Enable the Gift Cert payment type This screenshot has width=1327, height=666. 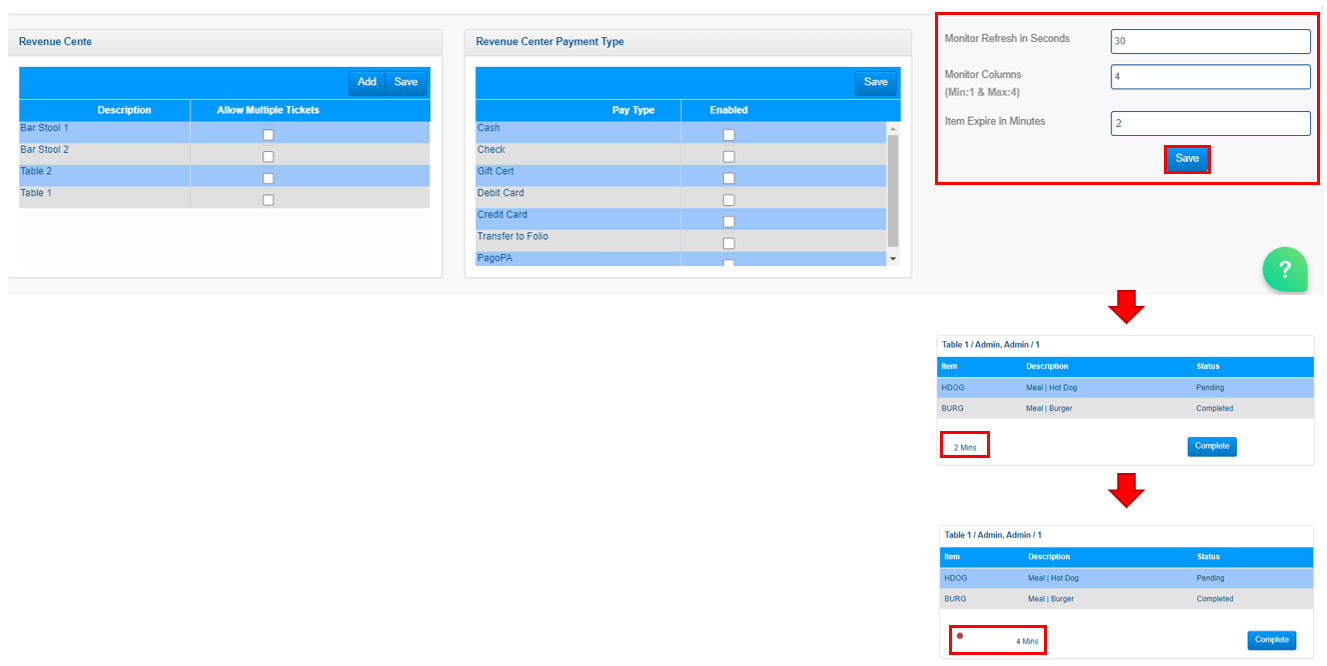click(x=728, y=178)
